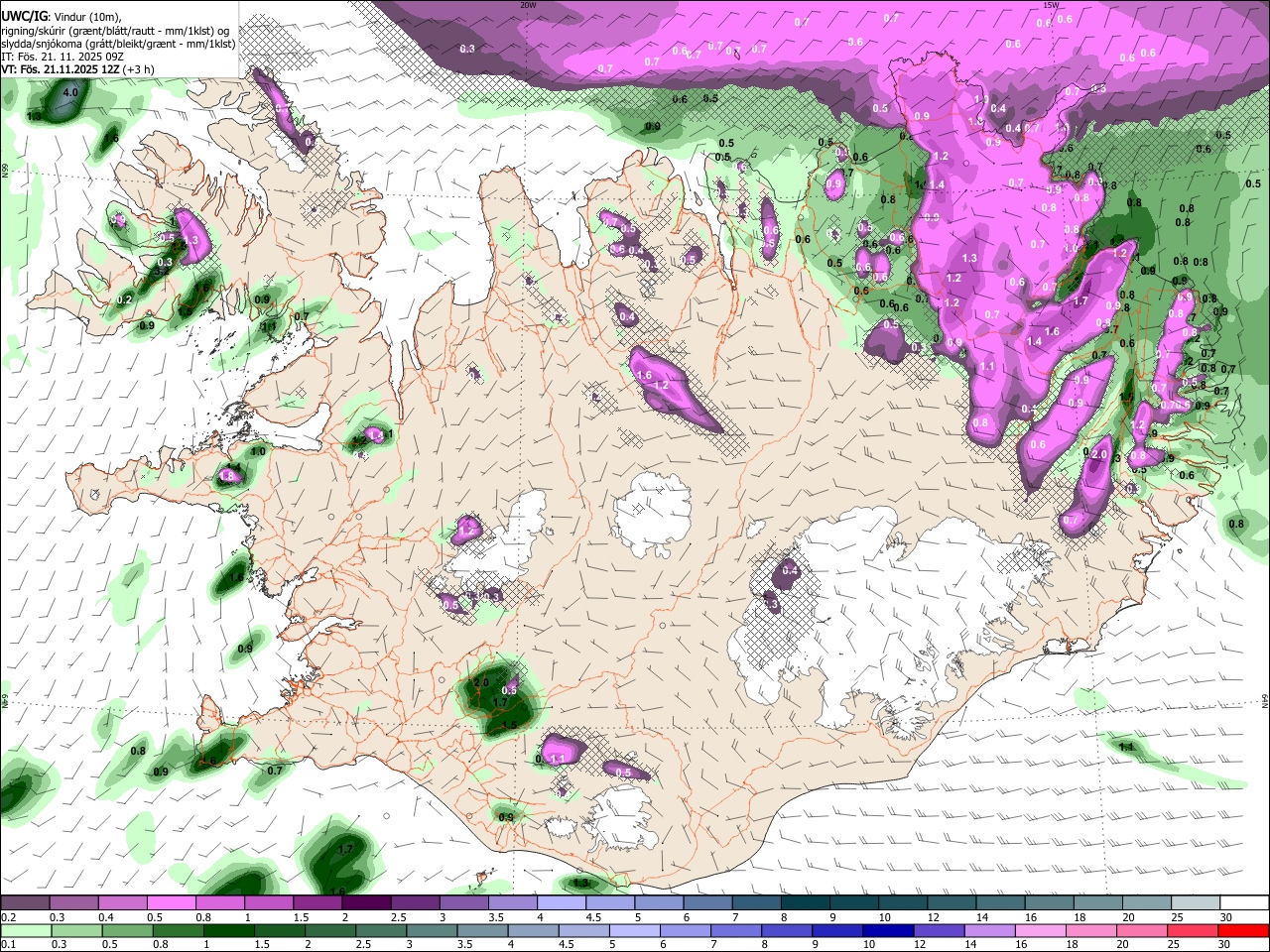Select the 'Vindur (10m)' header text
This screenshot has height=952, width=1270.
coord(86,17)
